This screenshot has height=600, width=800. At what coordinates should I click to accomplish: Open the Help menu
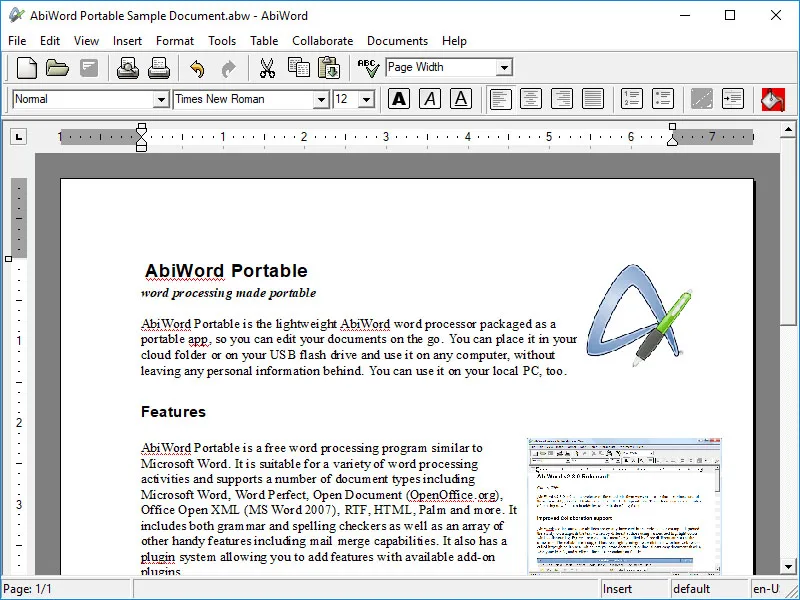(x=454, y=41)
